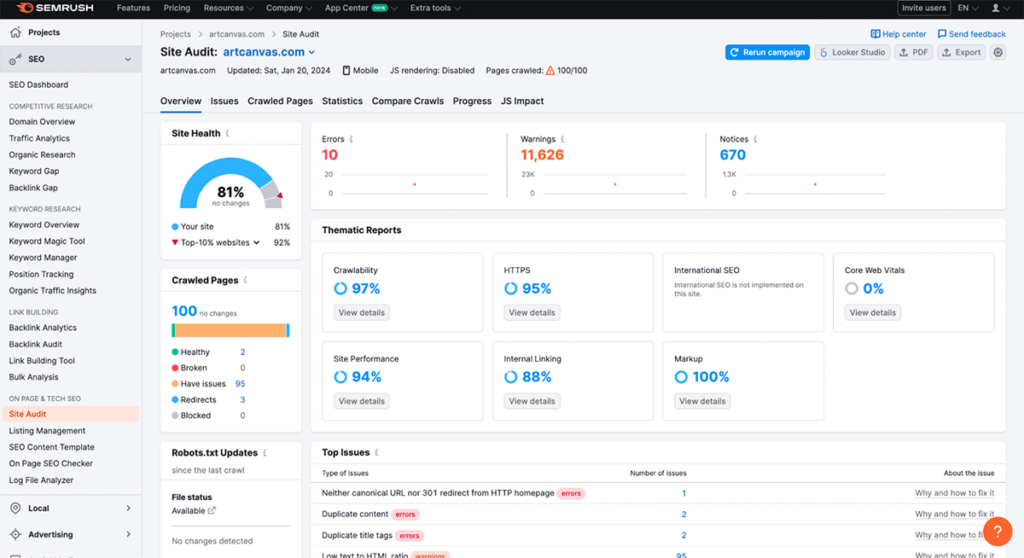The width and height of the screenshot is (1024, 558).
Task: Click the Have issues count 95
Action: click(240, 384)
